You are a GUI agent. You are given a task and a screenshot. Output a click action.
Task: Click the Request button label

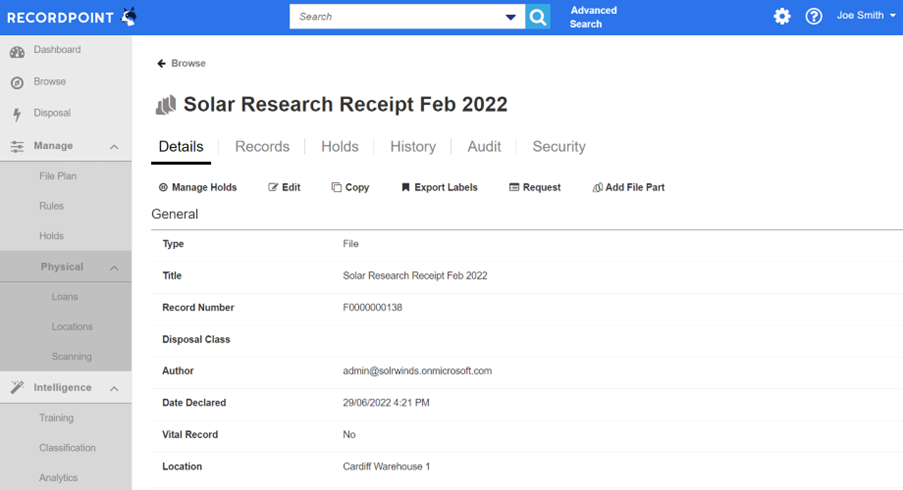[x=541, y=187]
